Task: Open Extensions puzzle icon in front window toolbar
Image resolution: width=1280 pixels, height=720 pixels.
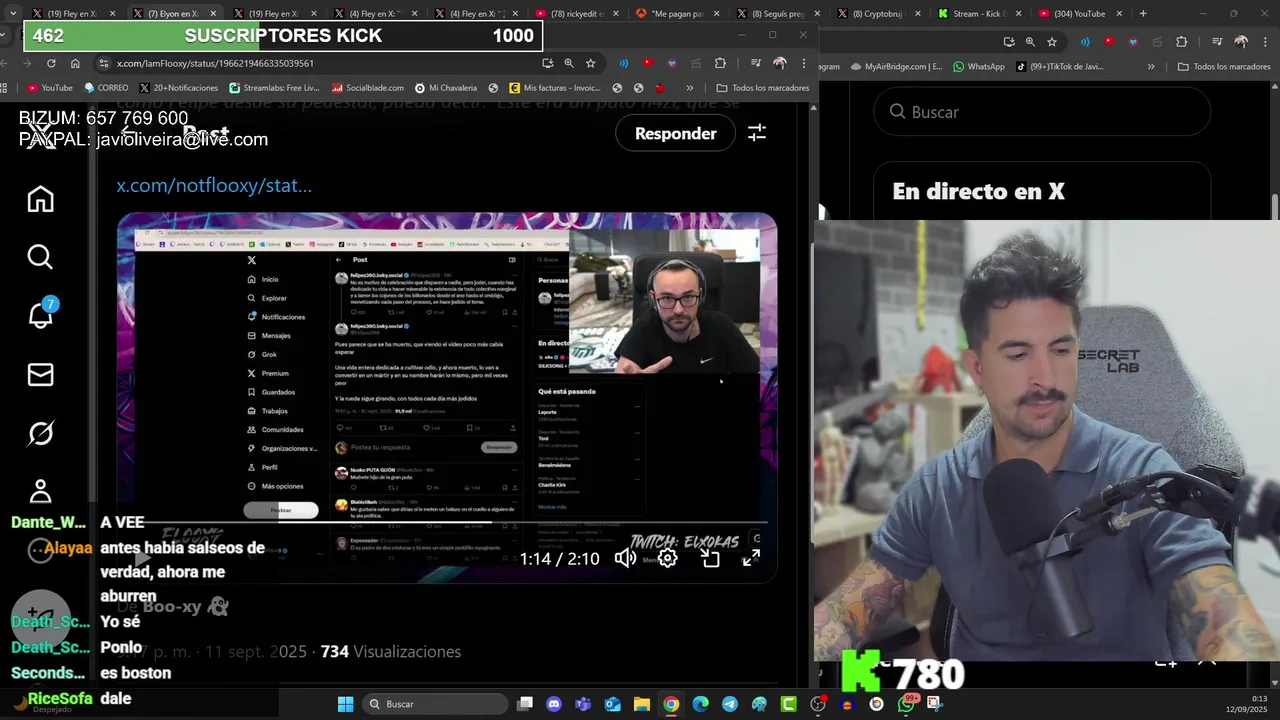Action: click(x=720, y=63)
